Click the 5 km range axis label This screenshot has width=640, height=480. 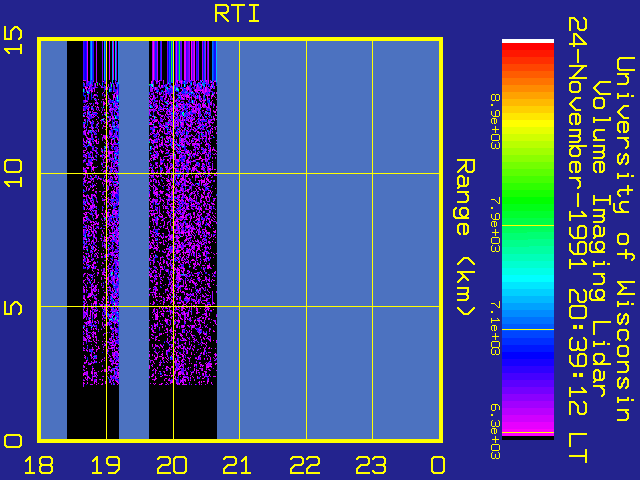point(13,309)
